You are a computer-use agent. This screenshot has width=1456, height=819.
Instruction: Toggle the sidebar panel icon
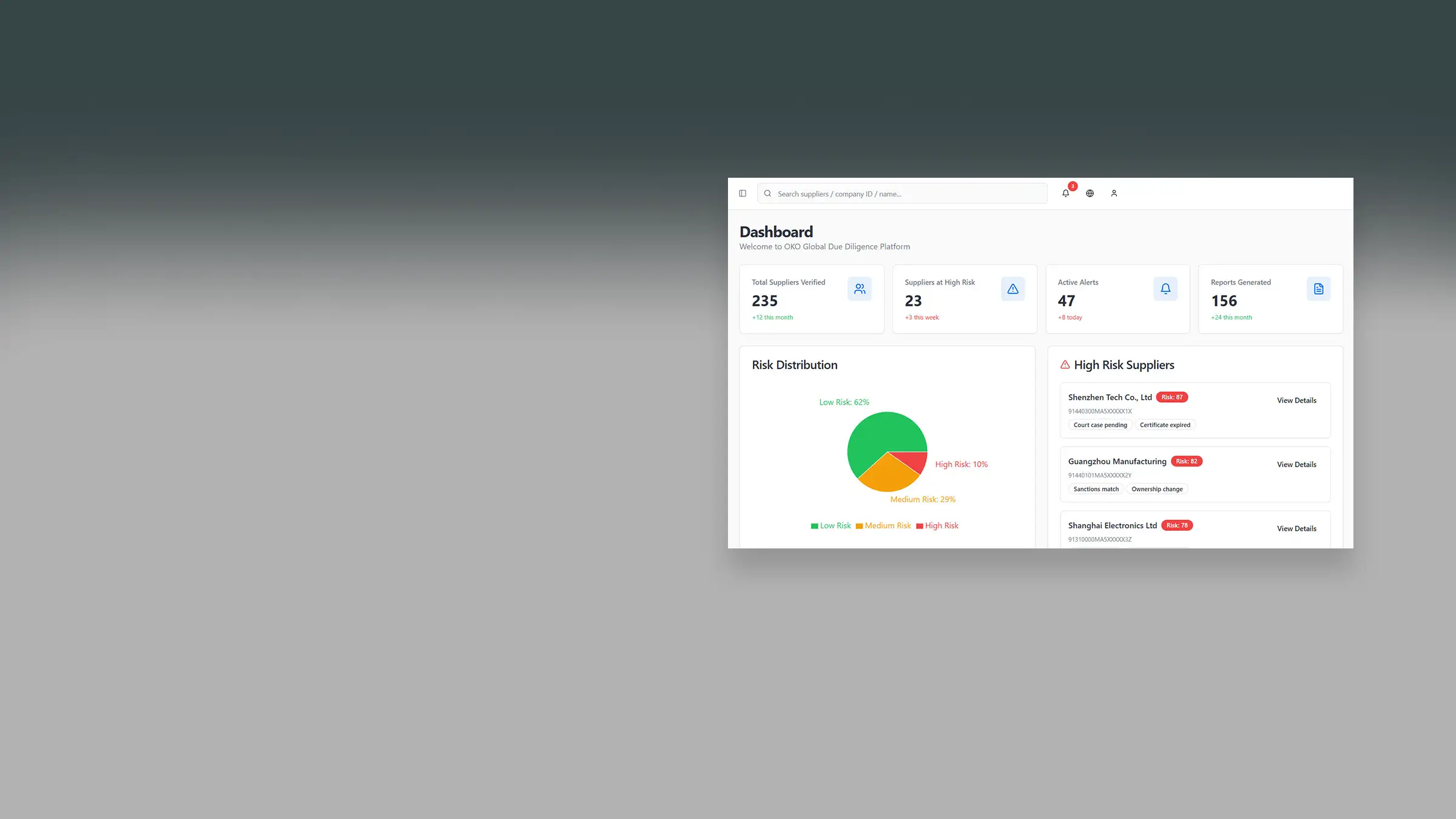(743, 194)
